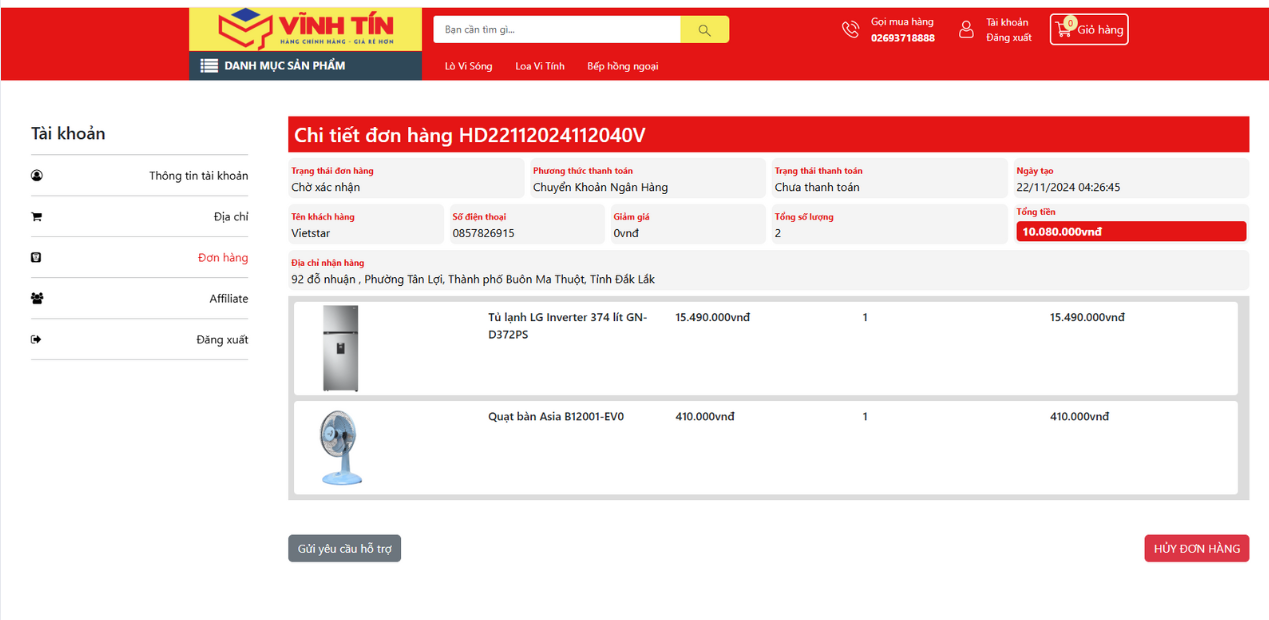Click the refrigerator unit price 15.490.000vnđ
This screenshot has width=1269, height=620.
(x=713, y=318)
